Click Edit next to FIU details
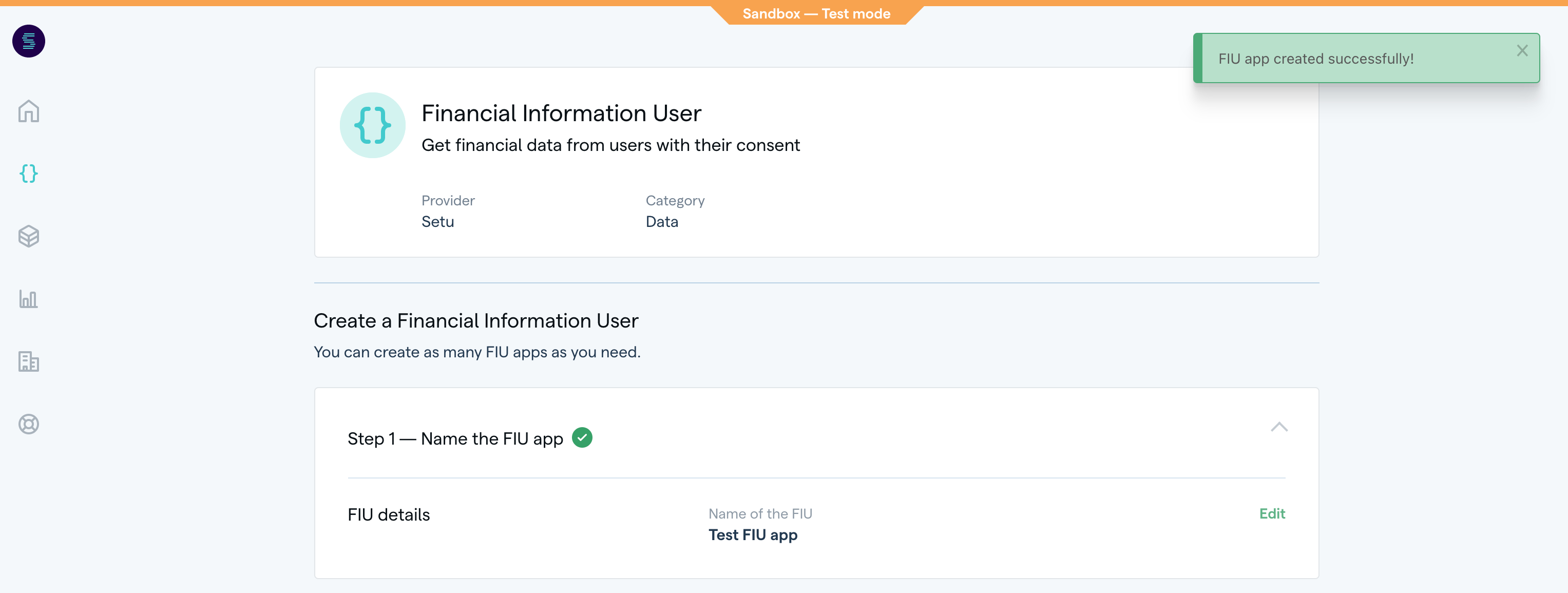The width and height of the screenshot is (1568, 593). tap(1272, 513)
